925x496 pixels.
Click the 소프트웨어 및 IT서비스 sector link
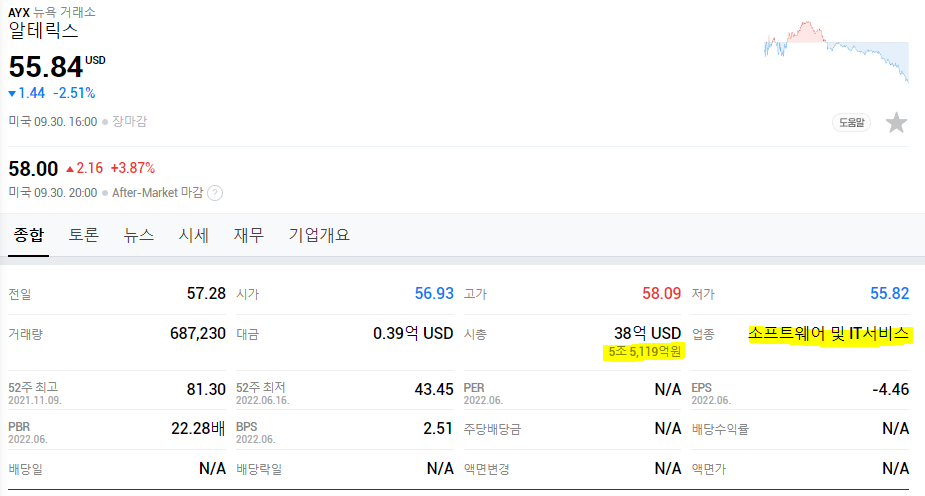(x=829, y=334)
